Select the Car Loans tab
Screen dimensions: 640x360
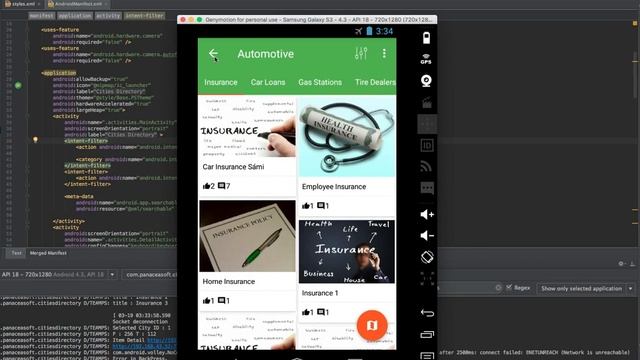pos(268,82)
